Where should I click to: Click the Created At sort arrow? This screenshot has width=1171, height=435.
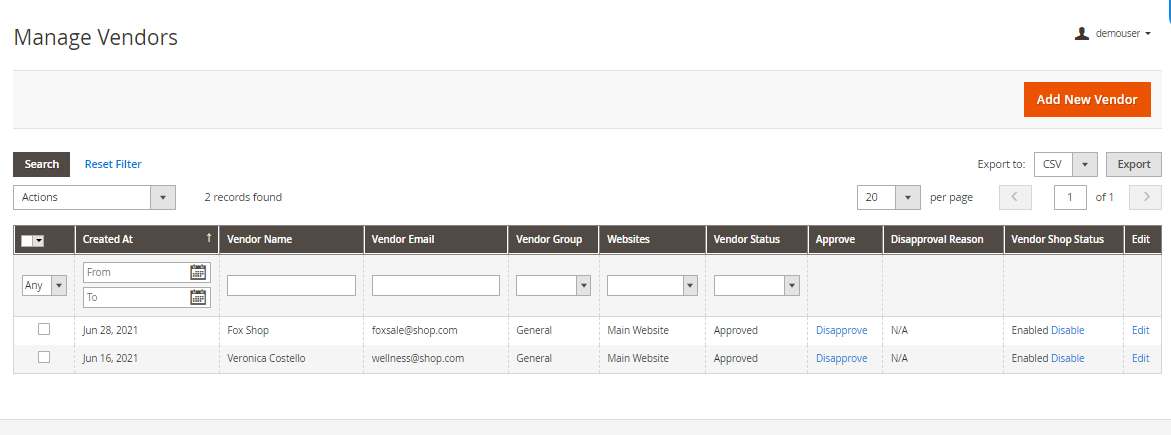click(208, 238)
